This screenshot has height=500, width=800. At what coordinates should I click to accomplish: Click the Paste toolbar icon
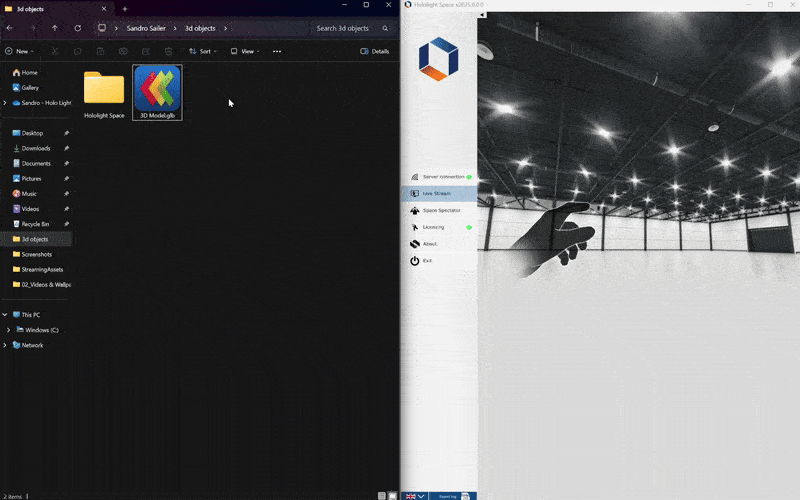coord(101,51)
